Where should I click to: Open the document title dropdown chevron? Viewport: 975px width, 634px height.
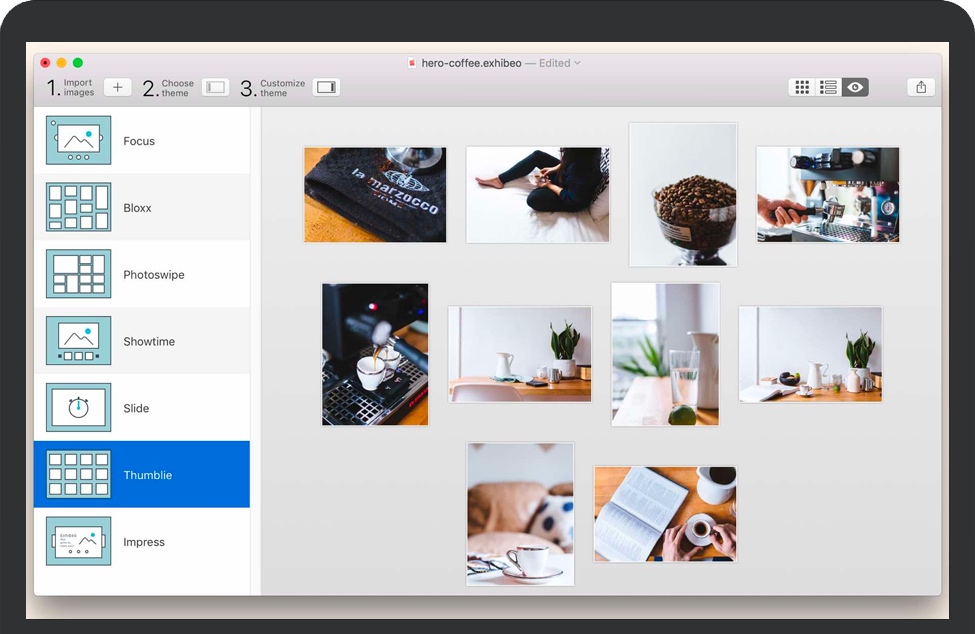coord(578,63)
